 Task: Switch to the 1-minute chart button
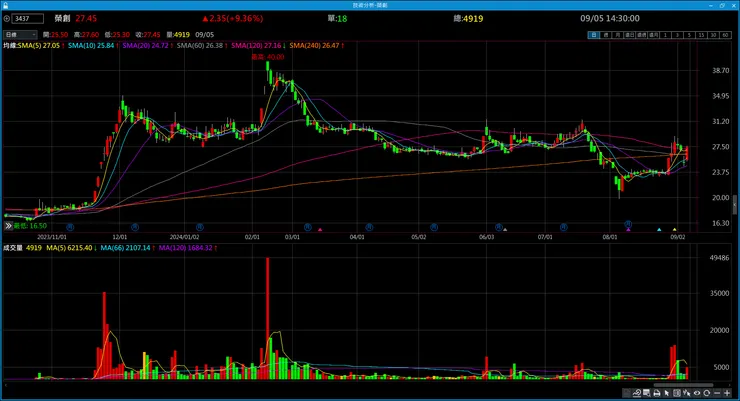click(665, 35)
